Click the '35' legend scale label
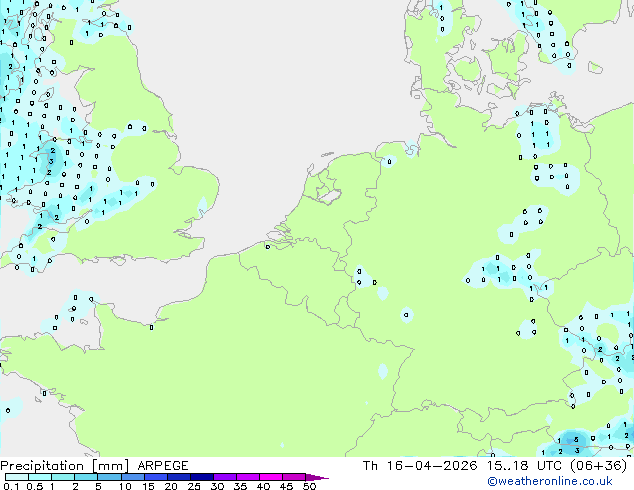 pos(241,486)
